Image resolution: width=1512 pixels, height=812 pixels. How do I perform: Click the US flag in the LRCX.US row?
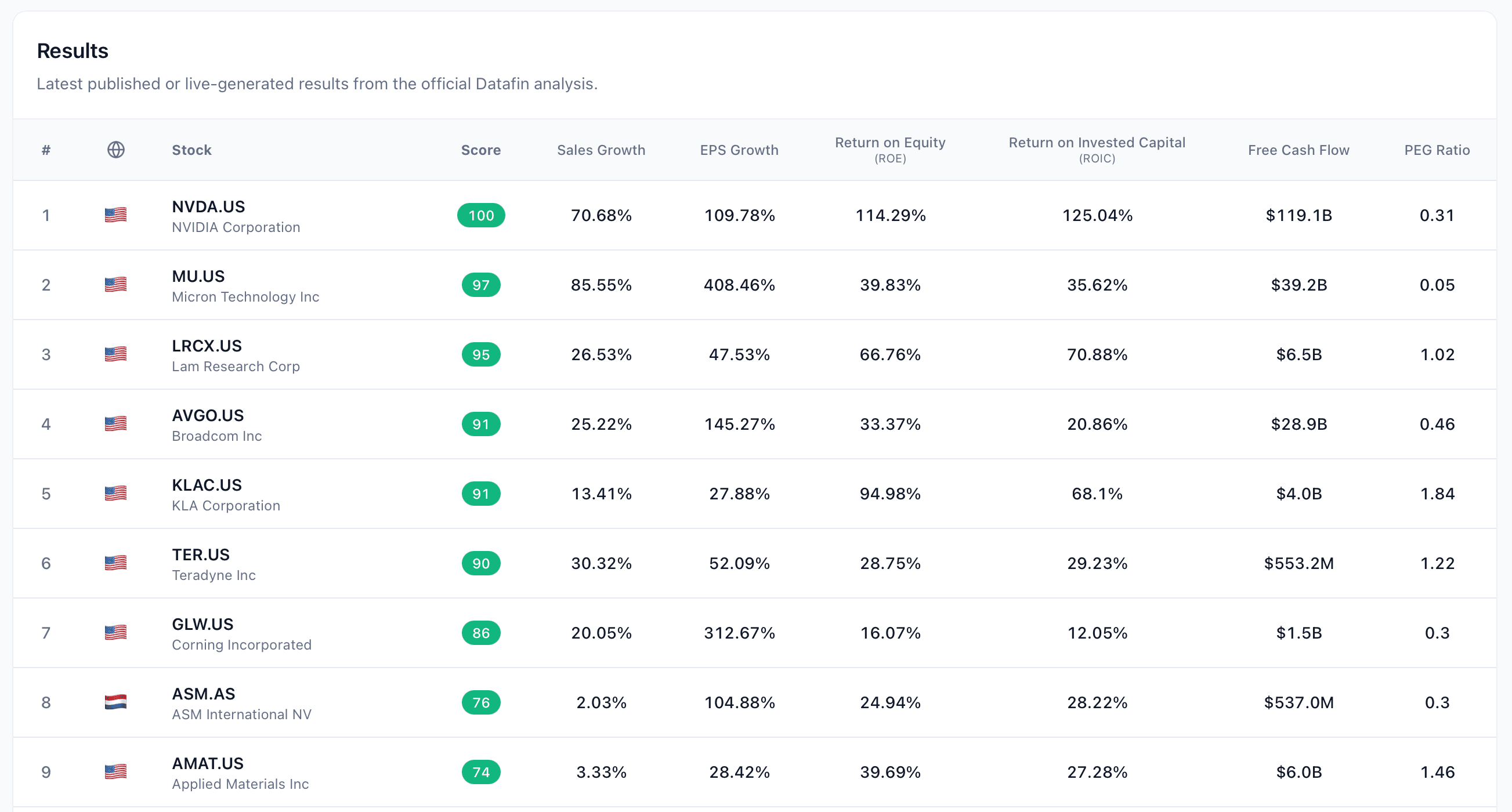[115, 354]
